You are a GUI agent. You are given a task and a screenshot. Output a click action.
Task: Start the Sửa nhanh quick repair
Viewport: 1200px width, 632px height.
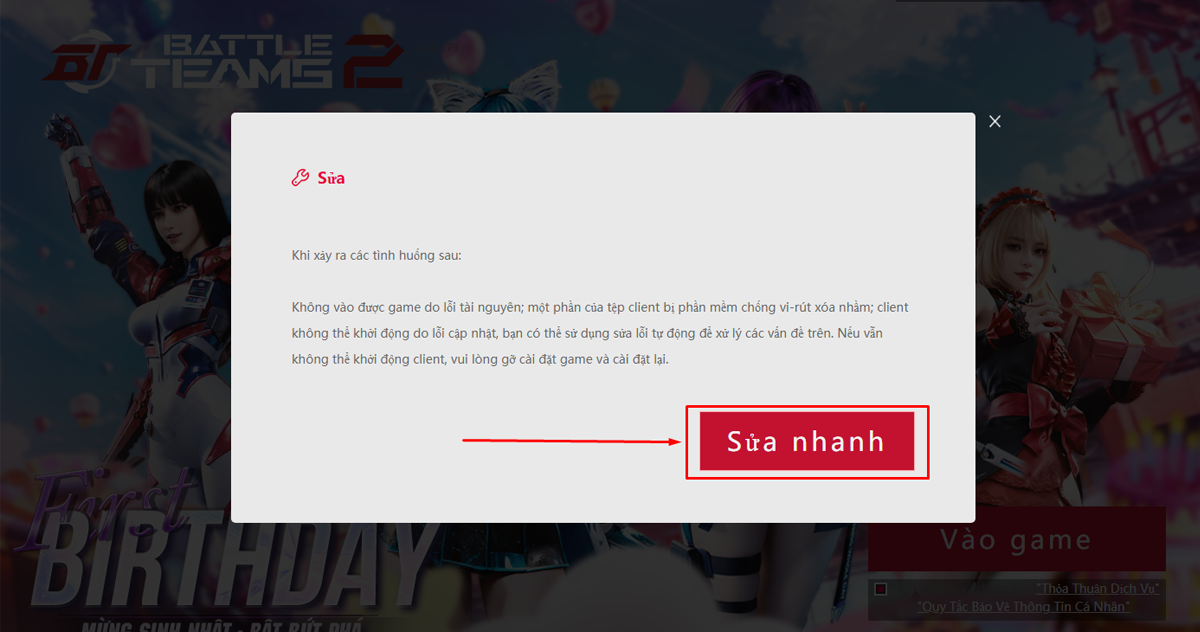coord(807,441)
